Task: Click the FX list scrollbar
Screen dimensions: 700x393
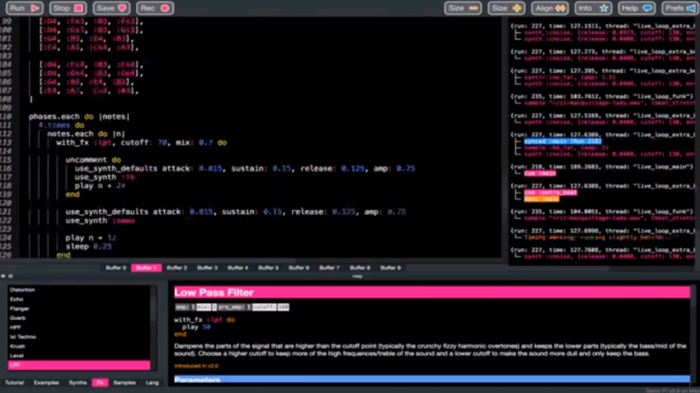Action: [x=154, y=327]
